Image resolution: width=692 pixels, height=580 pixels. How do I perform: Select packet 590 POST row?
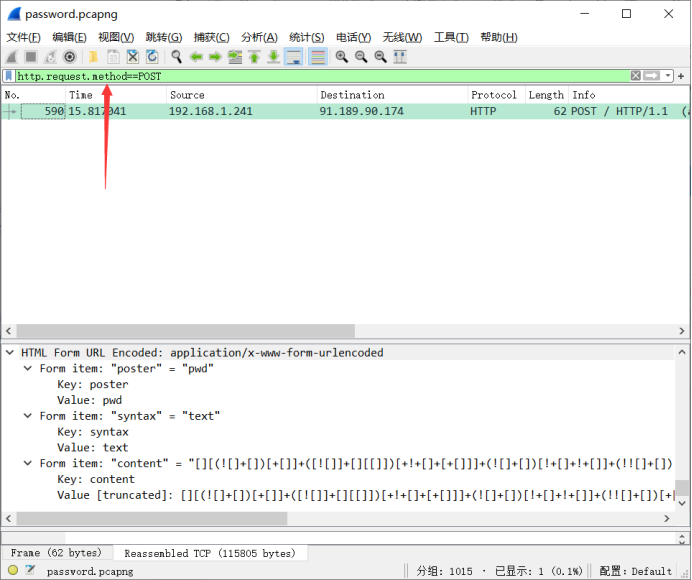click(x=346, y=111)
